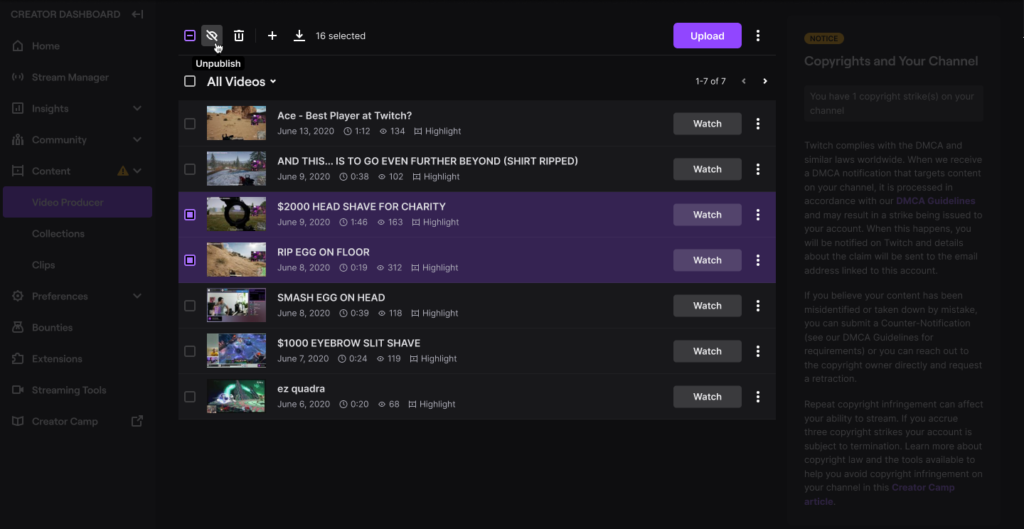
Task: Expand the Preferences section chevron
Action: coord(137,297)
